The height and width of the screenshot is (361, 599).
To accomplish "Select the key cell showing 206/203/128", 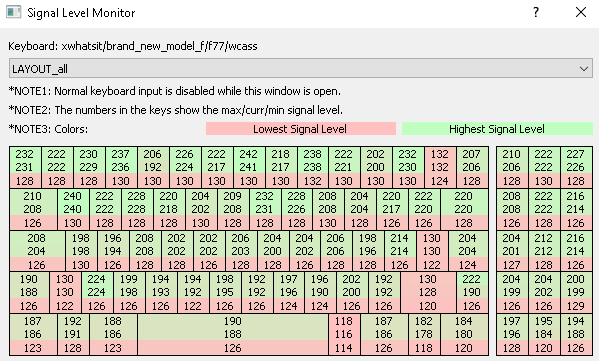I will [241, 251].
